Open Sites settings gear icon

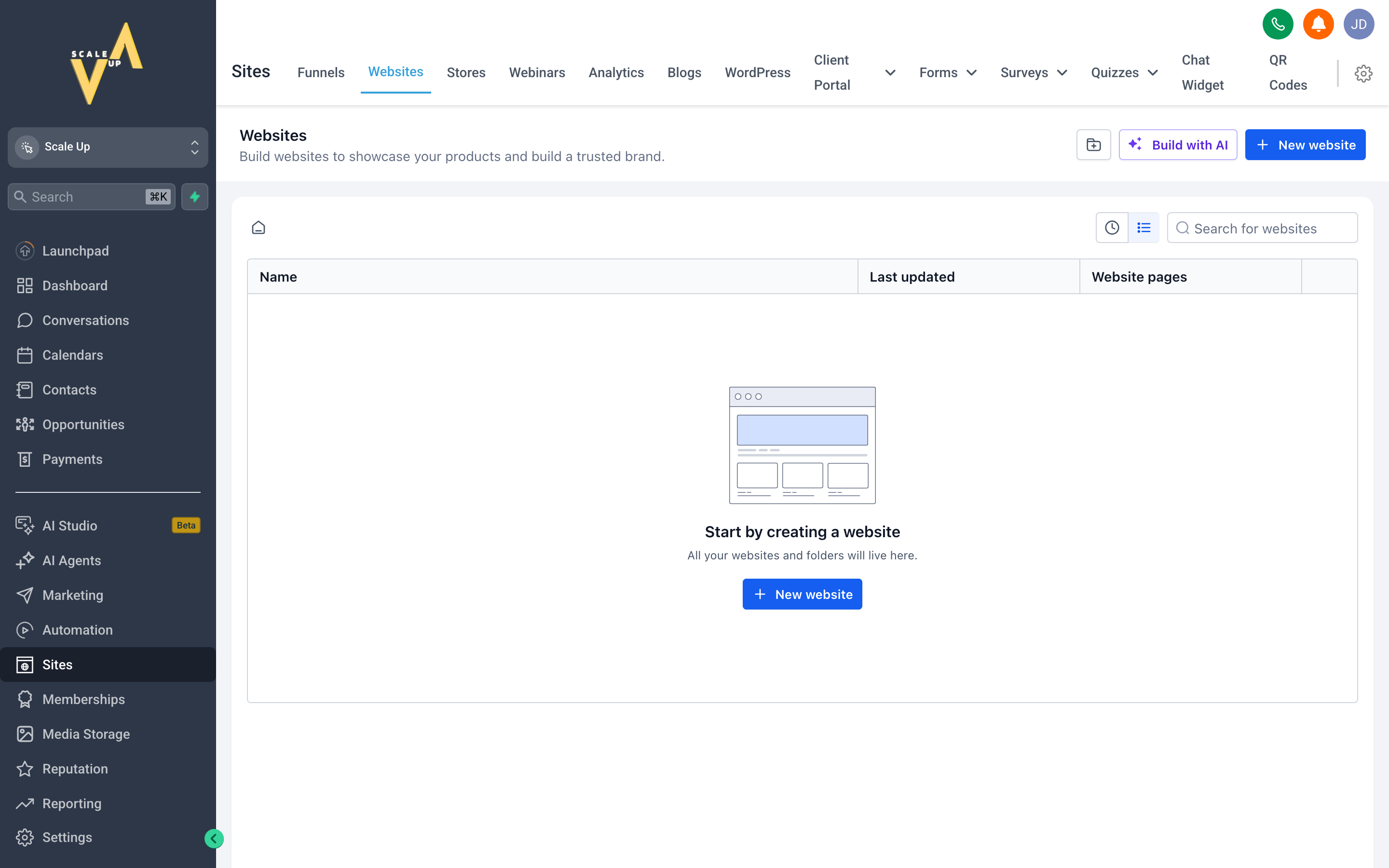(1363, 73)
